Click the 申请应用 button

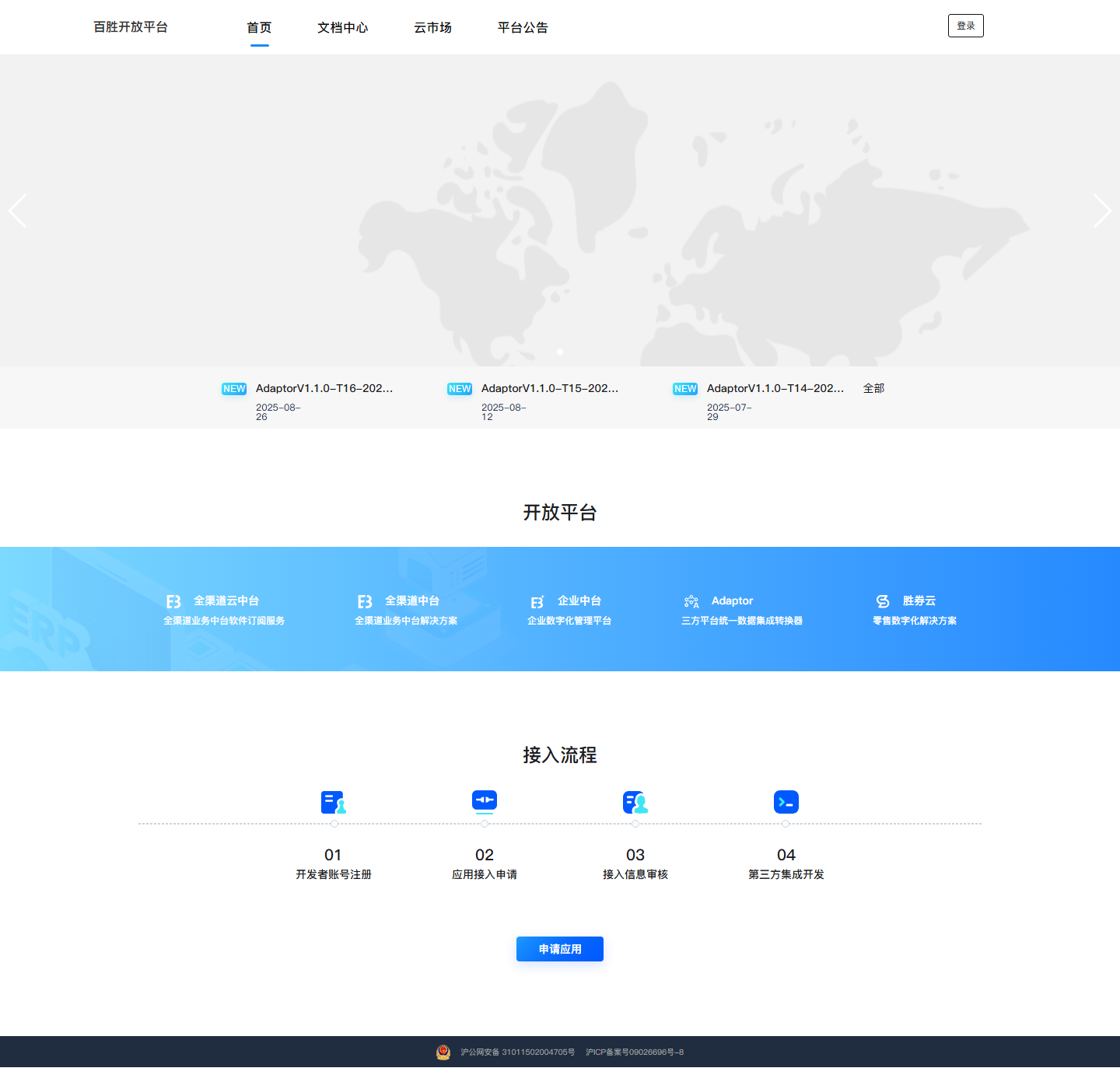[560, 949]
